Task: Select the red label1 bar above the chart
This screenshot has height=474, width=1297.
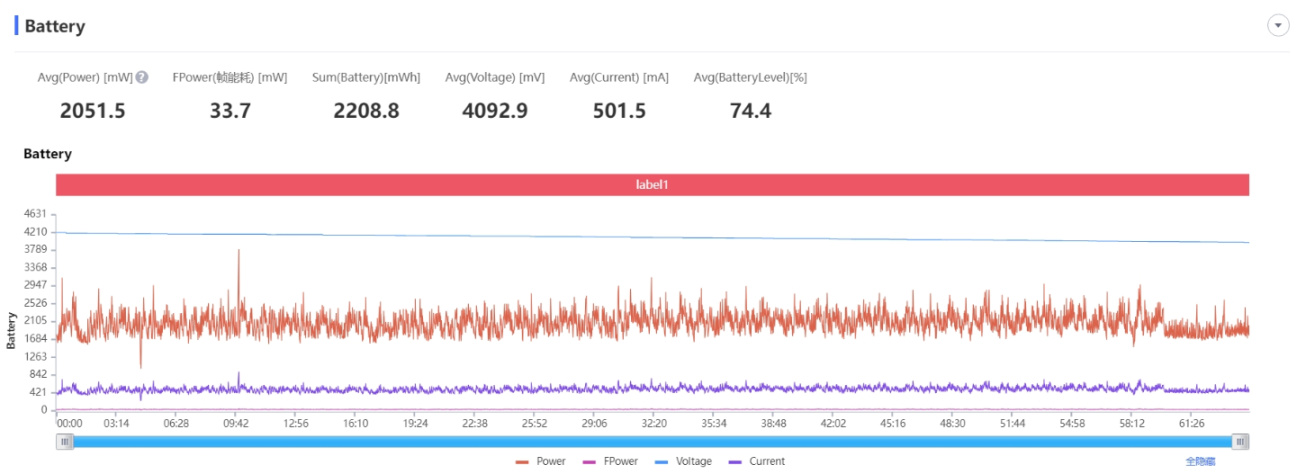Action: [652, 185]
